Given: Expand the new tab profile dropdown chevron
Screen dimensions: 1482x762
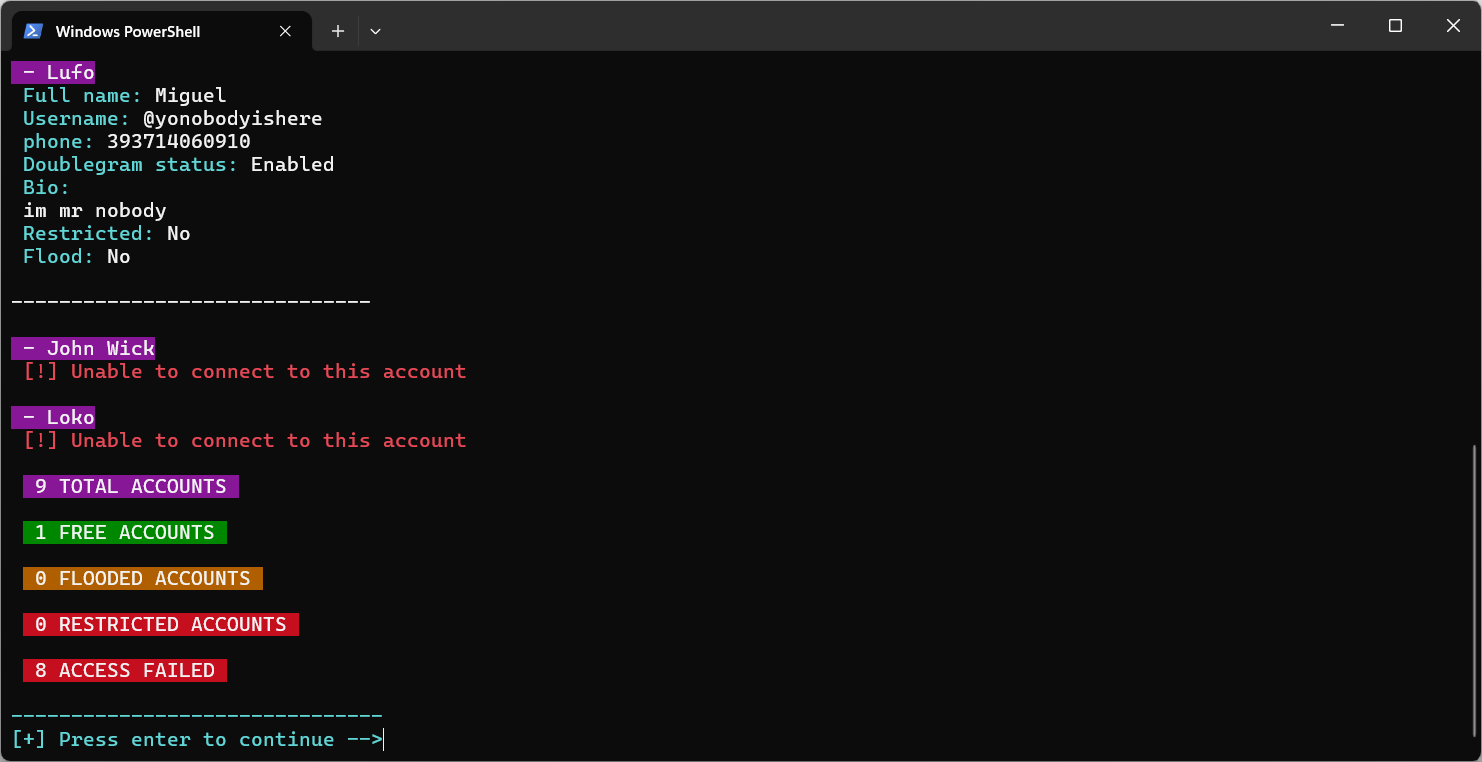Looking at the screenshot, I should (x=375, y=31).
